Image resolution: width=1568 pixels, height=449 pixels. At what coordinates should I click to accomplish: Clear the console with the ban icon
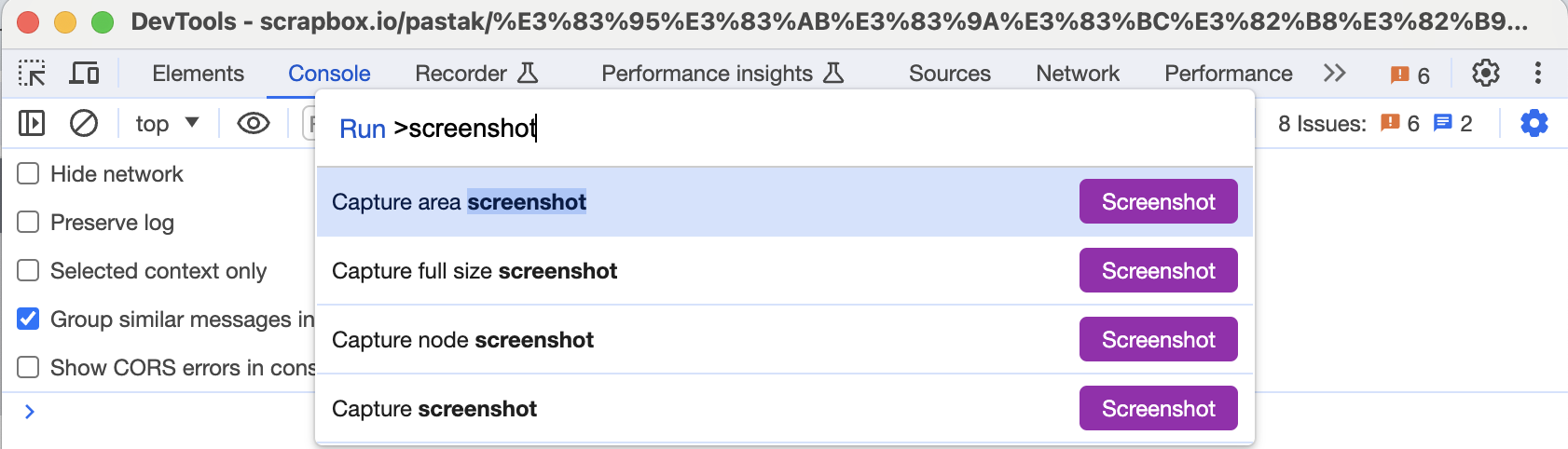(x=84, y=123)
